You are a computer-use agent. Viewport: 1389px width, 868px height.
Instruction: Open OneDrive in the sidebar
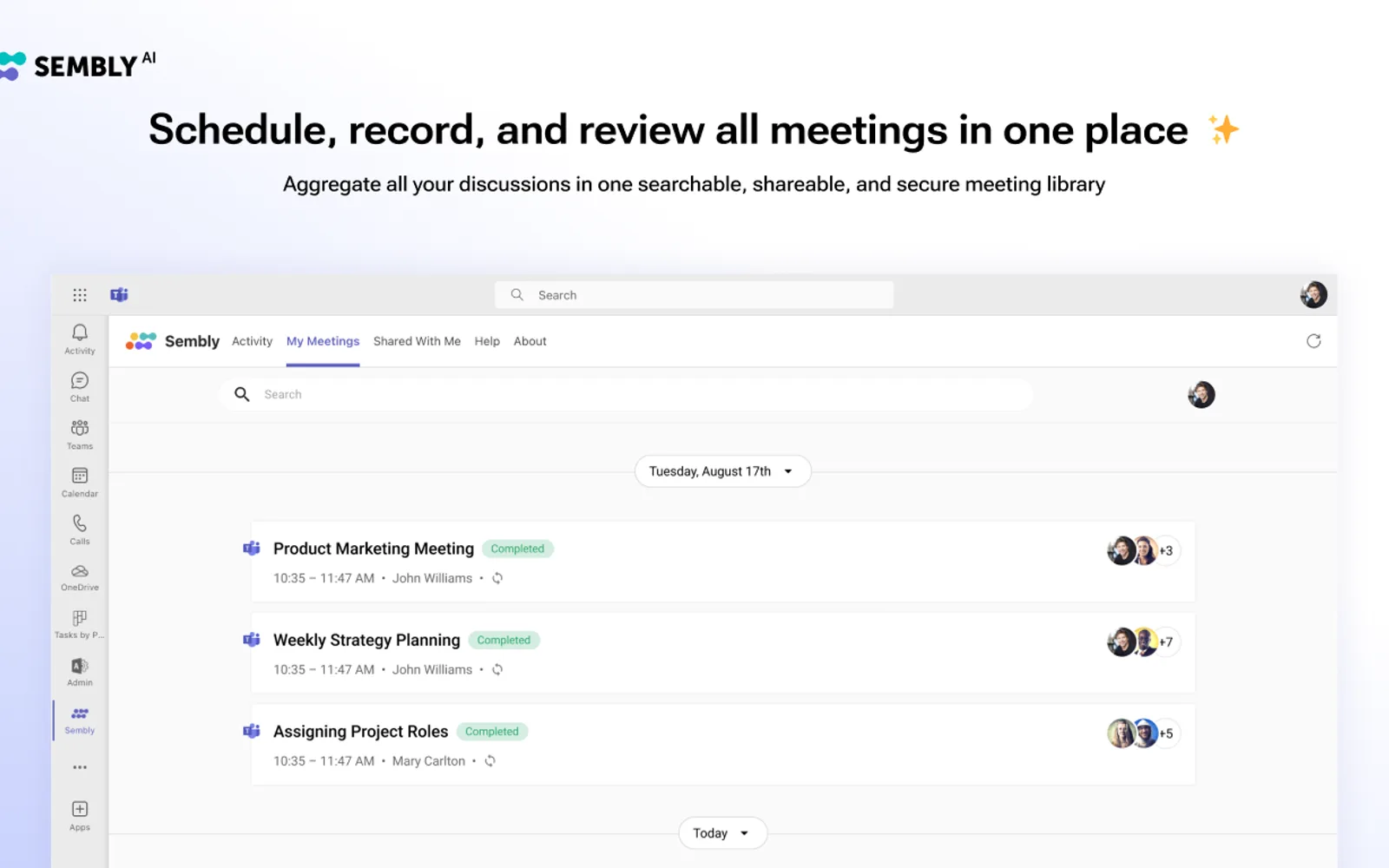click(x=80, y=577)
